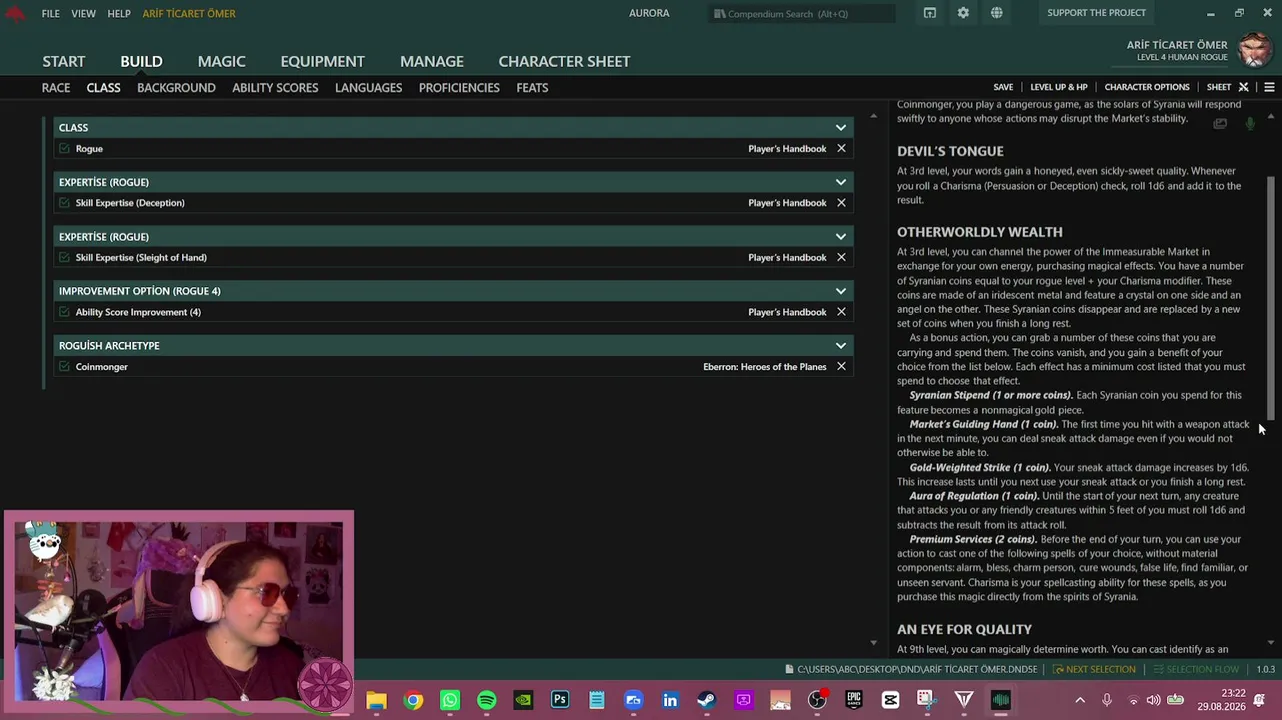Click the Save button
The image size is (1282, 720).
click(x=1003, y=87)
